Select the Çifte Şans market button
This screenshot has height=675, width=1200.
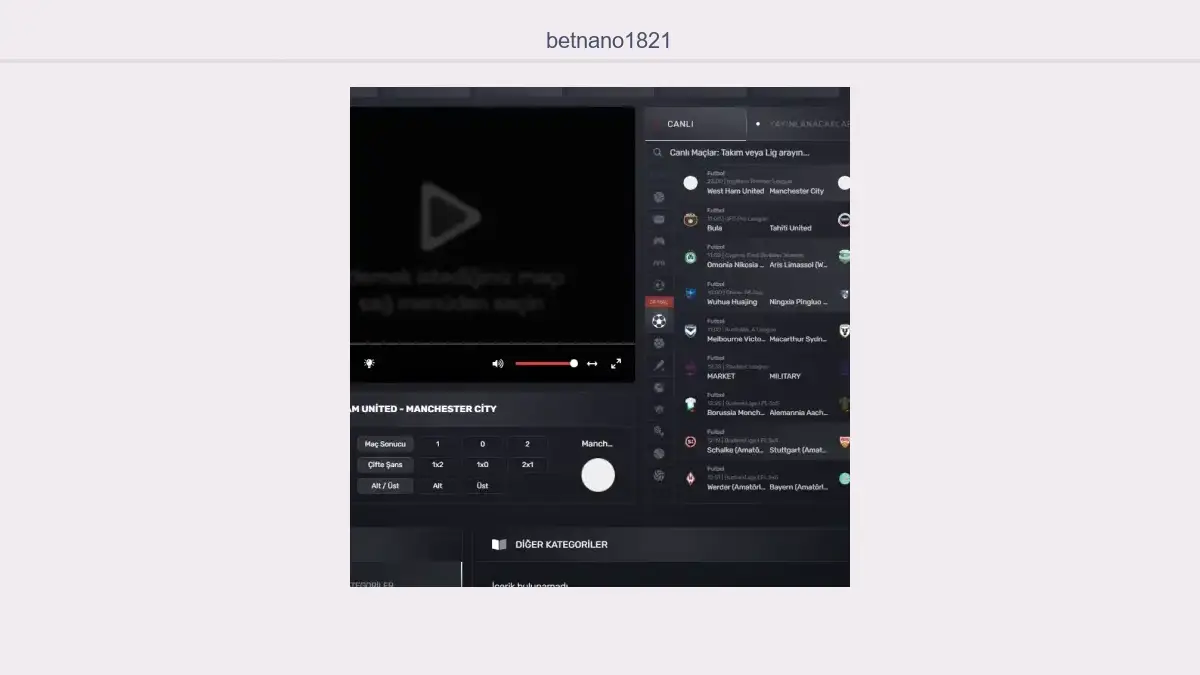click(x=385, y=465)
